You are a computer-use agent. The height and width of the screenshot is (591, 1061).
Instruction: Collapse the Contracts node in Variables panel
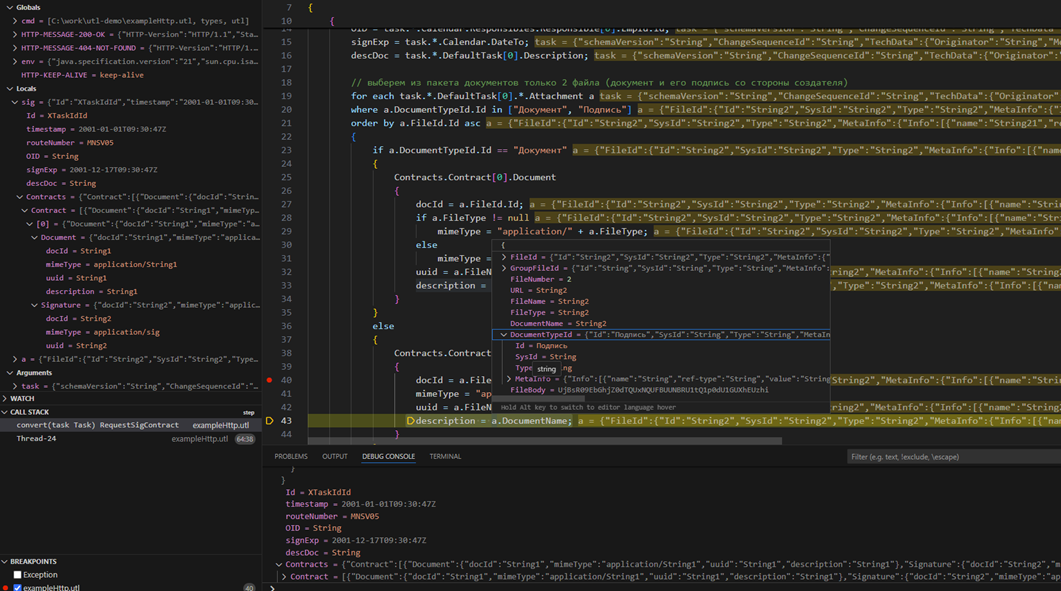pos(20,197)
